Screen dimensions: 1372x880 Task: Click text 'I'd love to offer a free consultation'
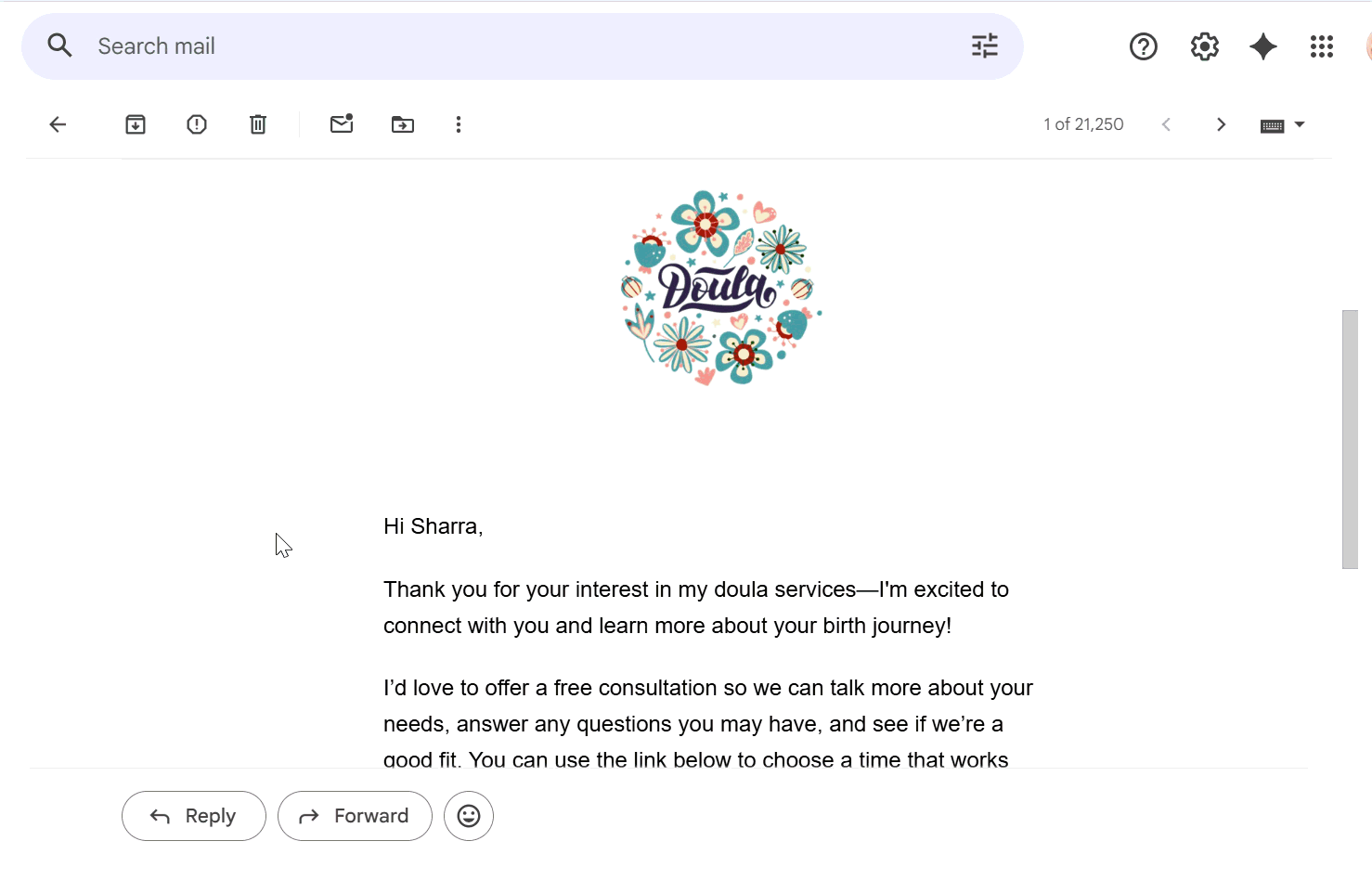(550, 688)
